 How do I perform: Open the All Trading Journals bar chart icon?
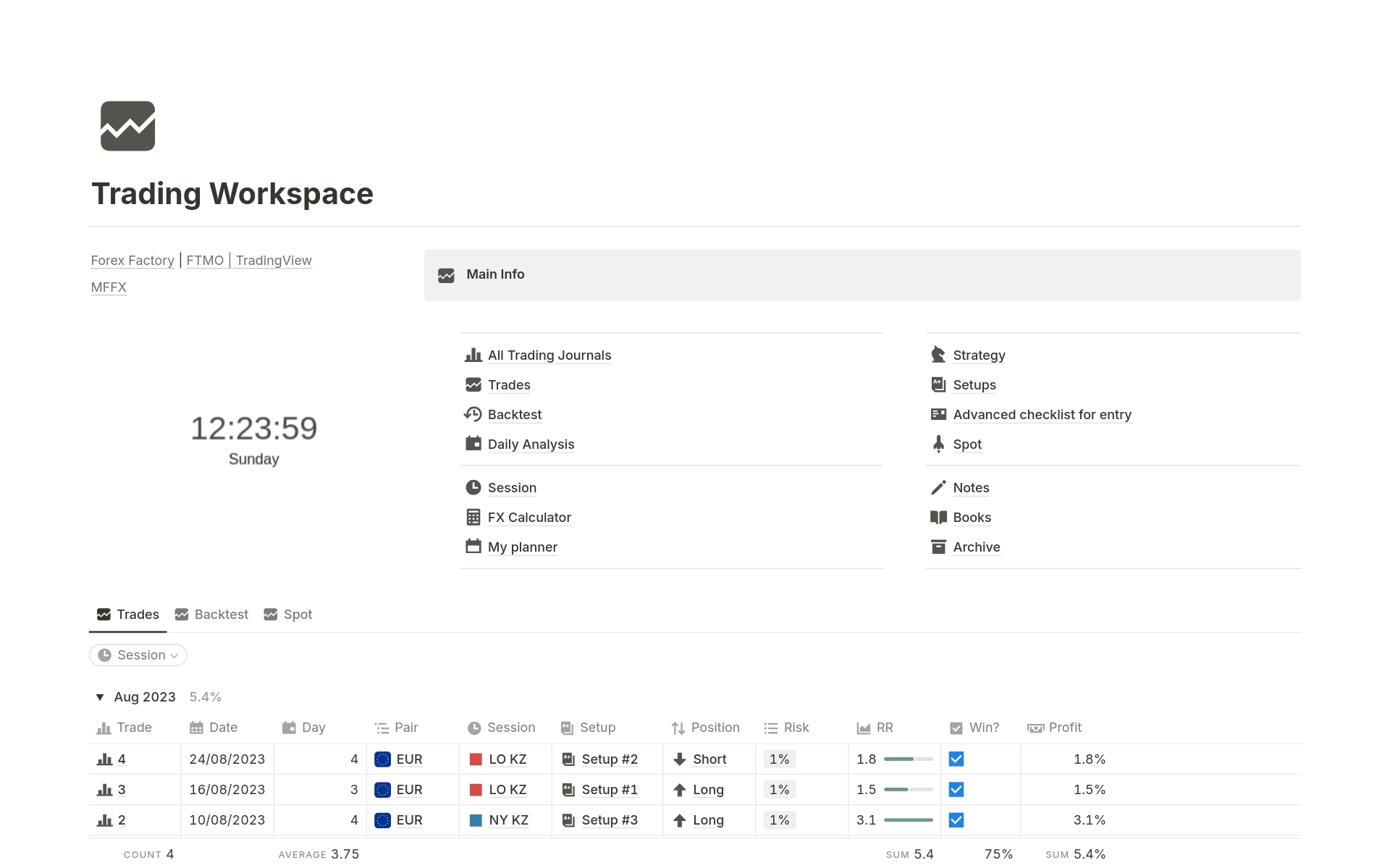pyautogui.click(x=473, y=355)
